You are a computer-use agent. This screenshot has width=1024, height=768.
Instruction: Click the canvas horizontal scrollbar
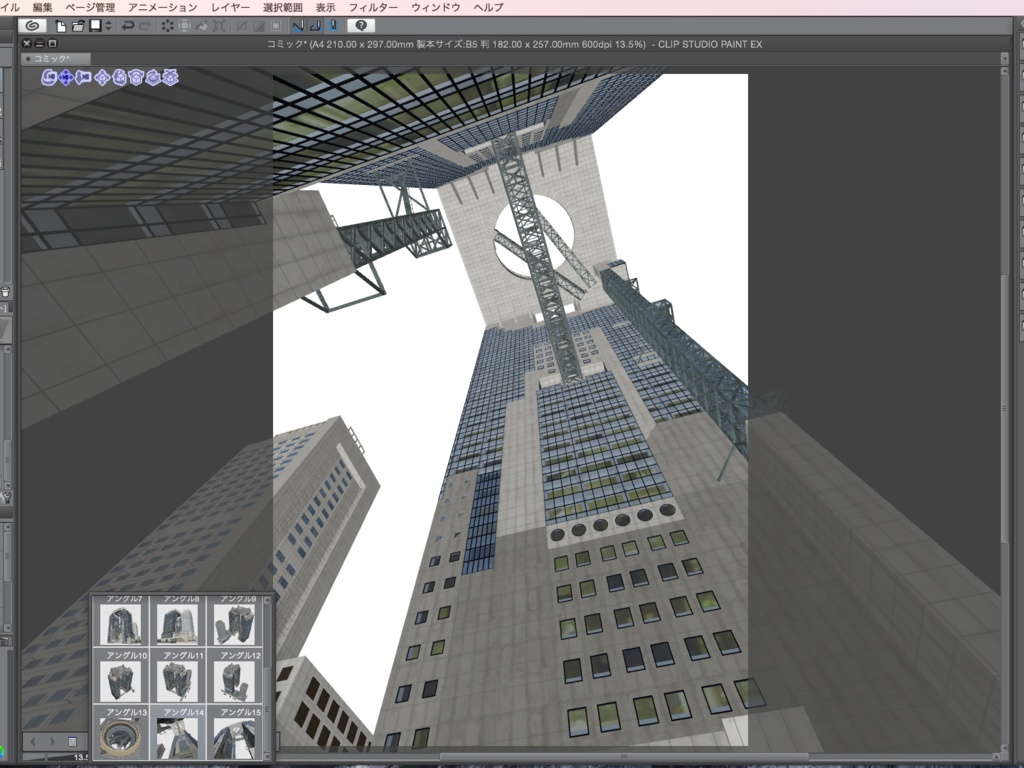[x=624, y=757]
